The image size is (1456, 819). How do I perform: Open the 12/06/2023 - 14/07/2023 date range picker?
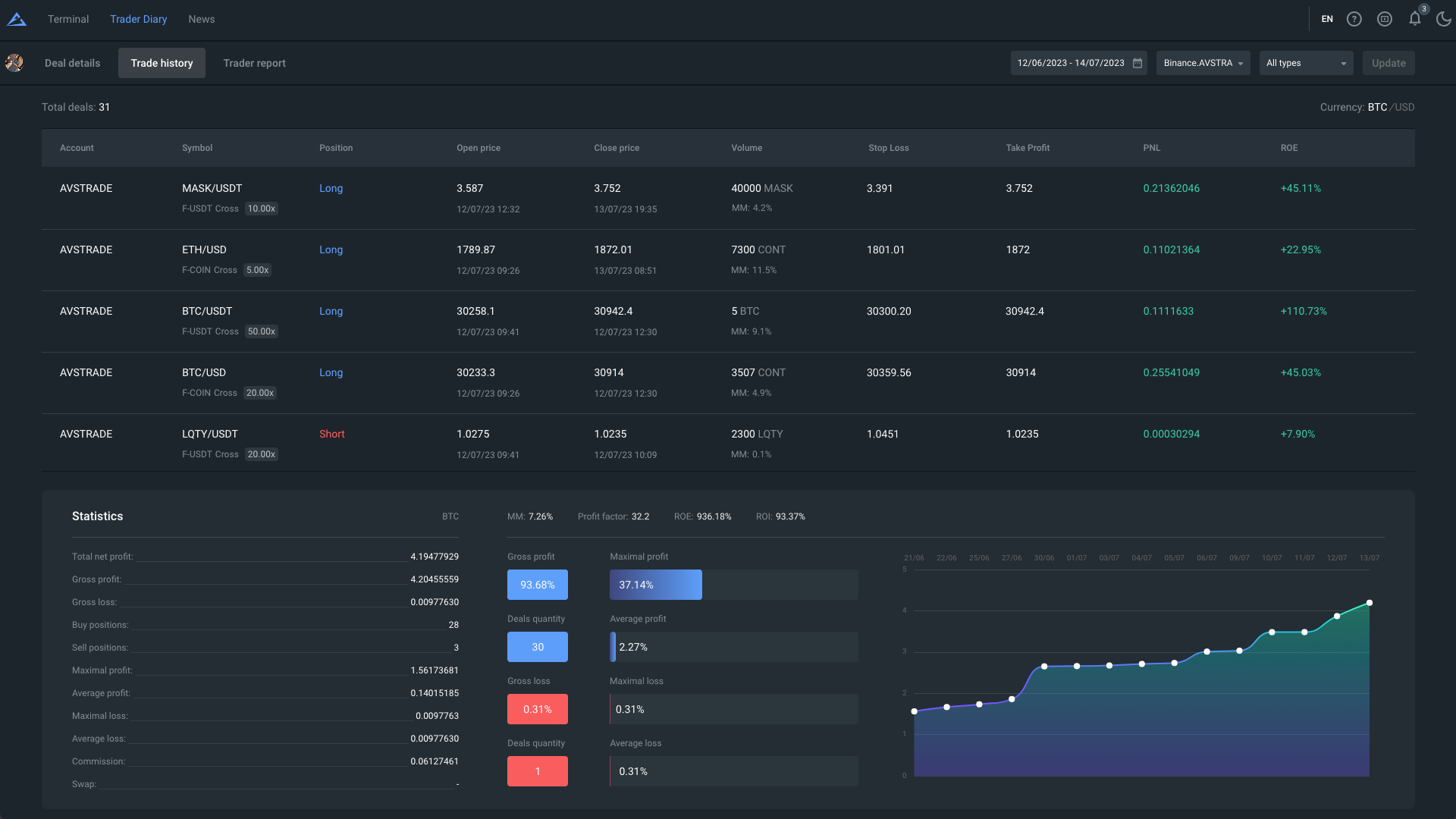click(x=1071, y=64)
